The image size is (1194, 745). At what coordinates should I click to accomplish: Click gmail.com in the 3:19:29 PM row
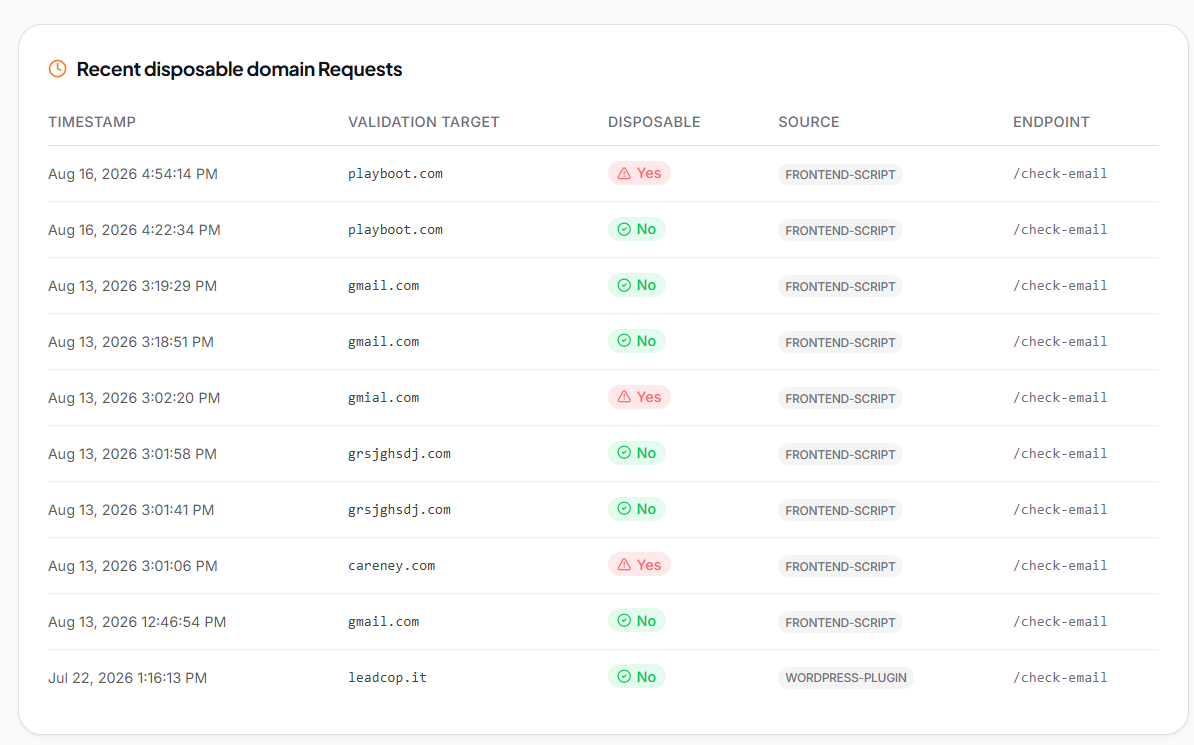(384, 286)
